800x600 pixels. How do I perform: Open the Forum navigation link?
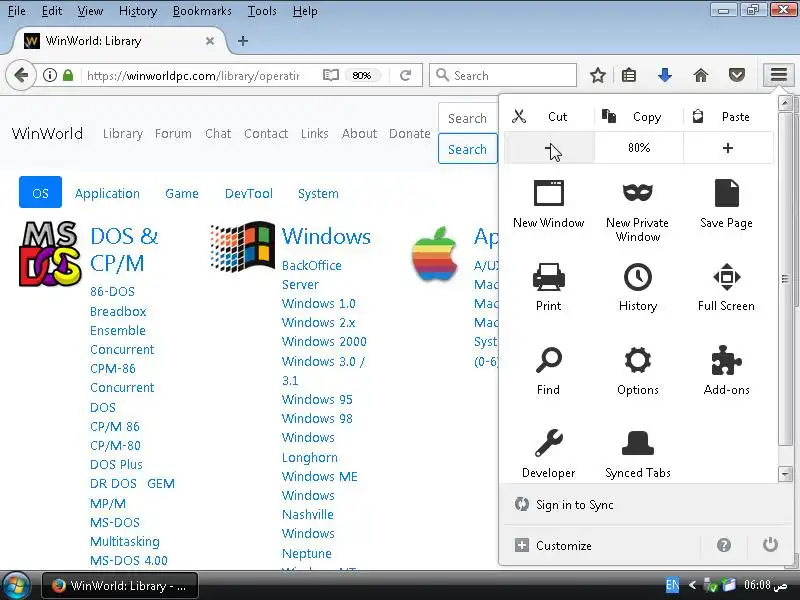click(173, 134)
